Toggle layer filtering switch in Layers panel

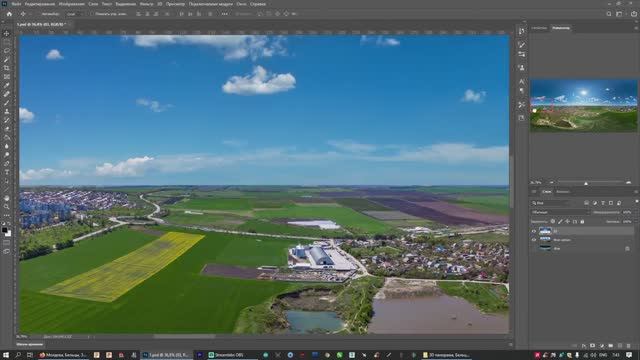[x=636, y=202]
